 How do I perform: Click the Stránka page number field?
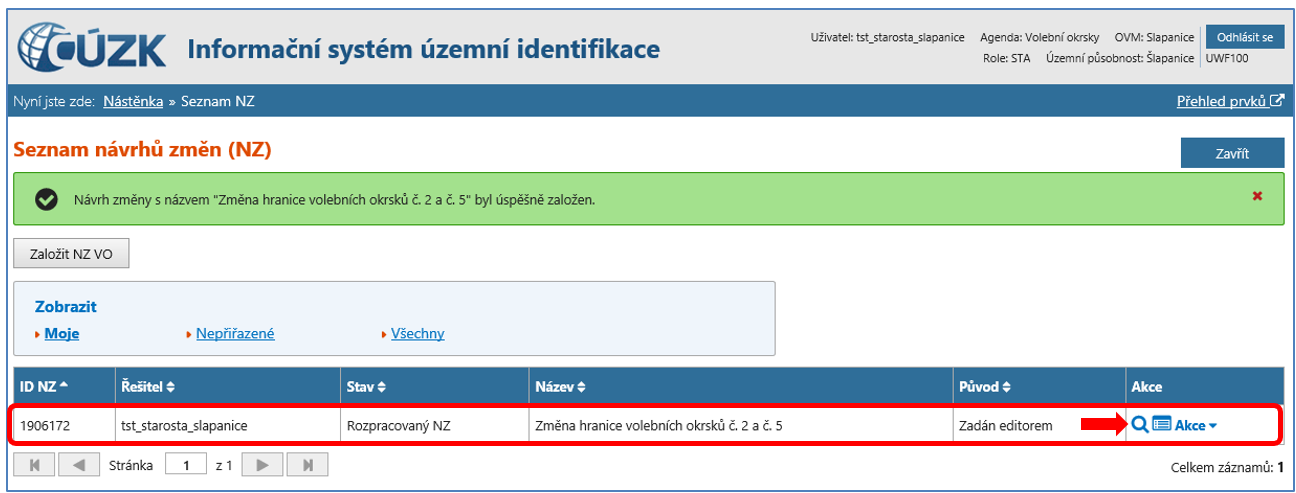coord(185,465)
